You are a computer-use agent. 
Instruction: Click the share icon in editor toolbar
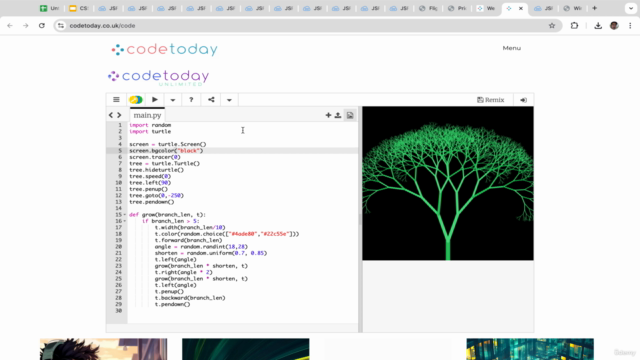pos(211,100)
